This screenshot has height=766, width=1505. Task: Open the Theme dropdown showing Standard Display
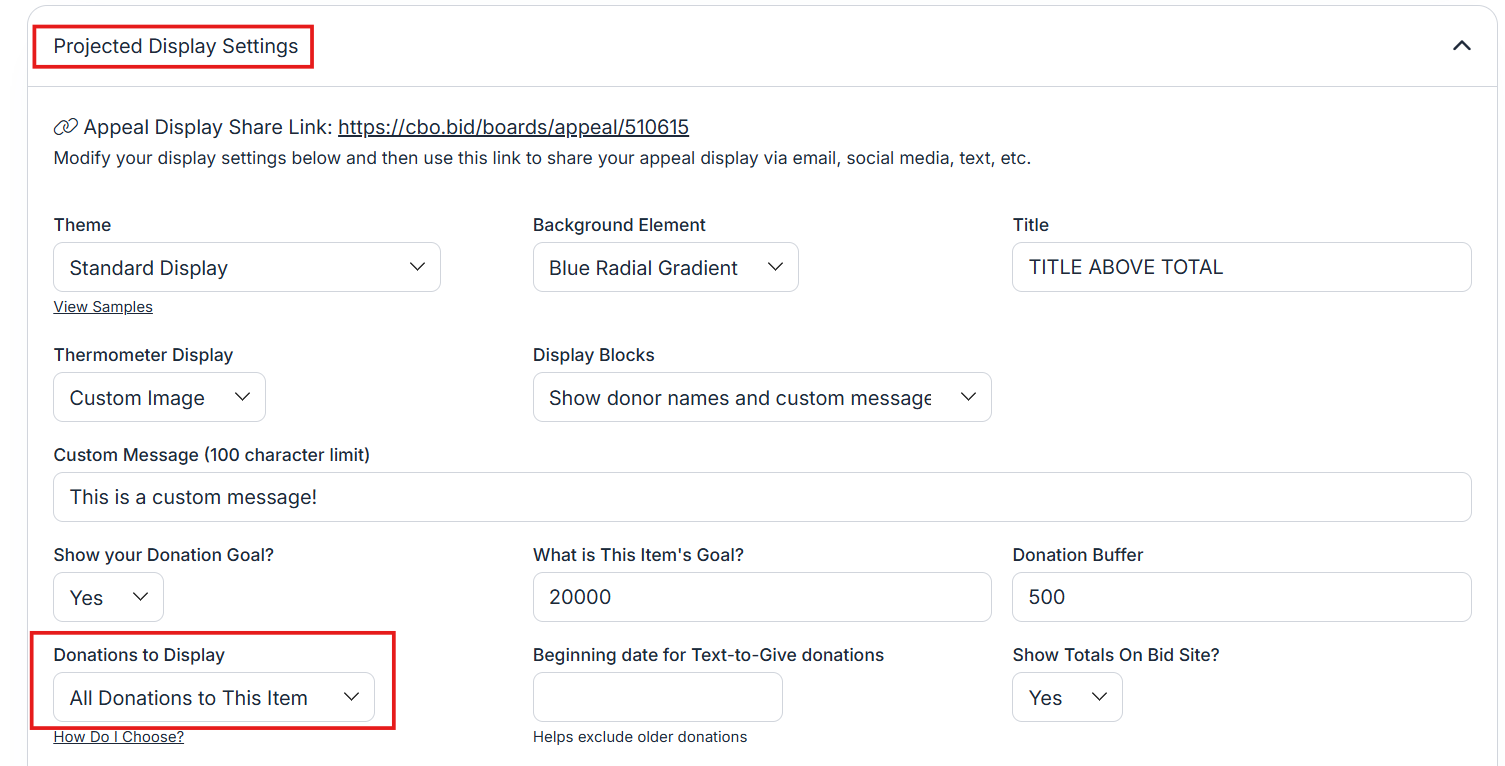pyautogui.click(x=246, y=268)
